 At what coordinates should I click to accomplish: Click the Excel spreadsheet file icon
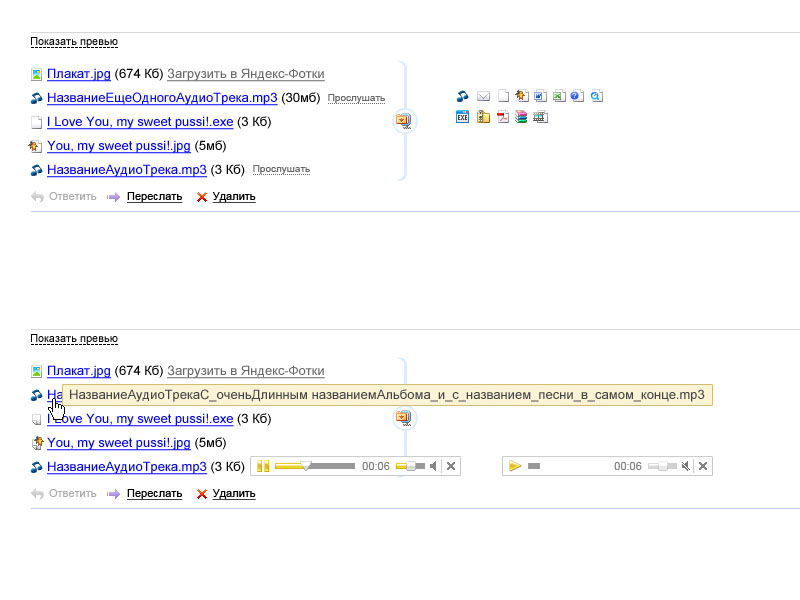click(x=559, y=97)
